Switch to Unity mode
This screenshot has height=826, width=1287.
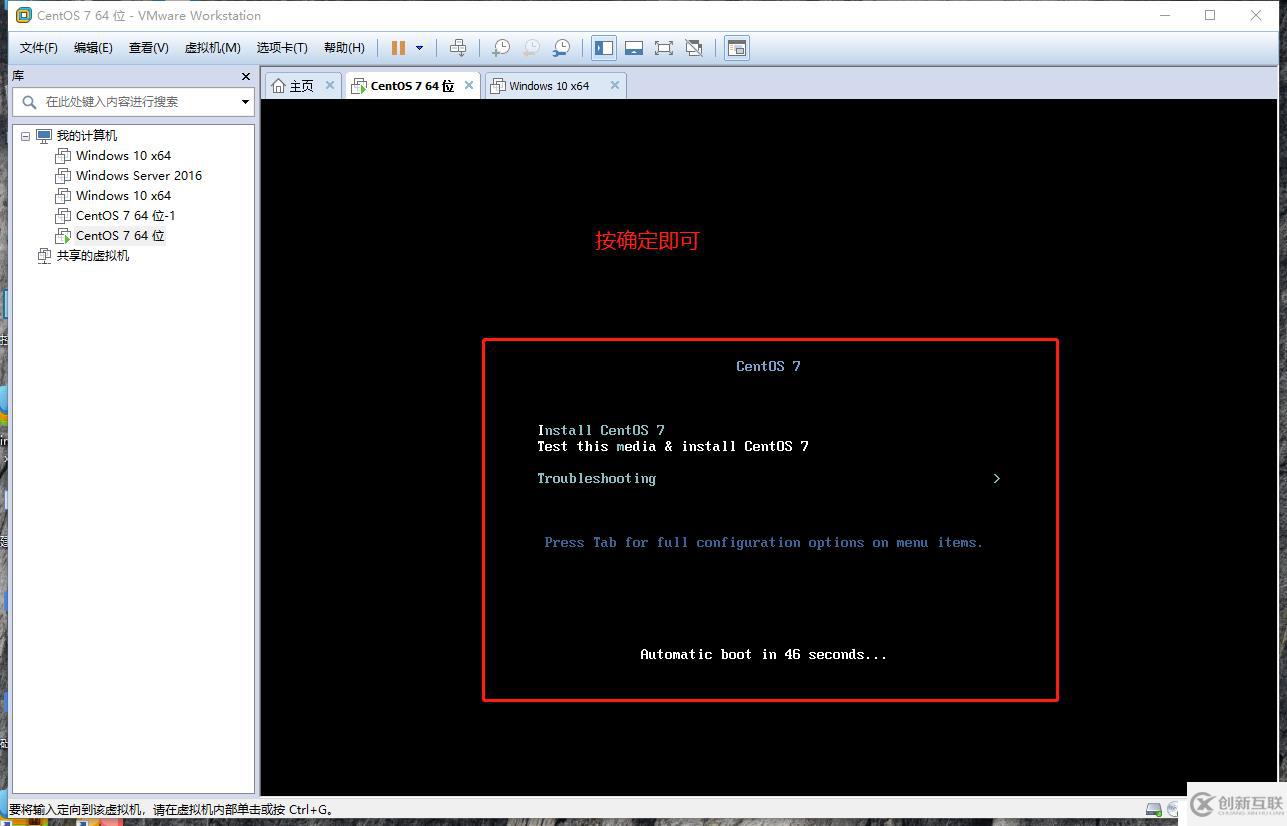pyautogui.click(x=694, y=48)
